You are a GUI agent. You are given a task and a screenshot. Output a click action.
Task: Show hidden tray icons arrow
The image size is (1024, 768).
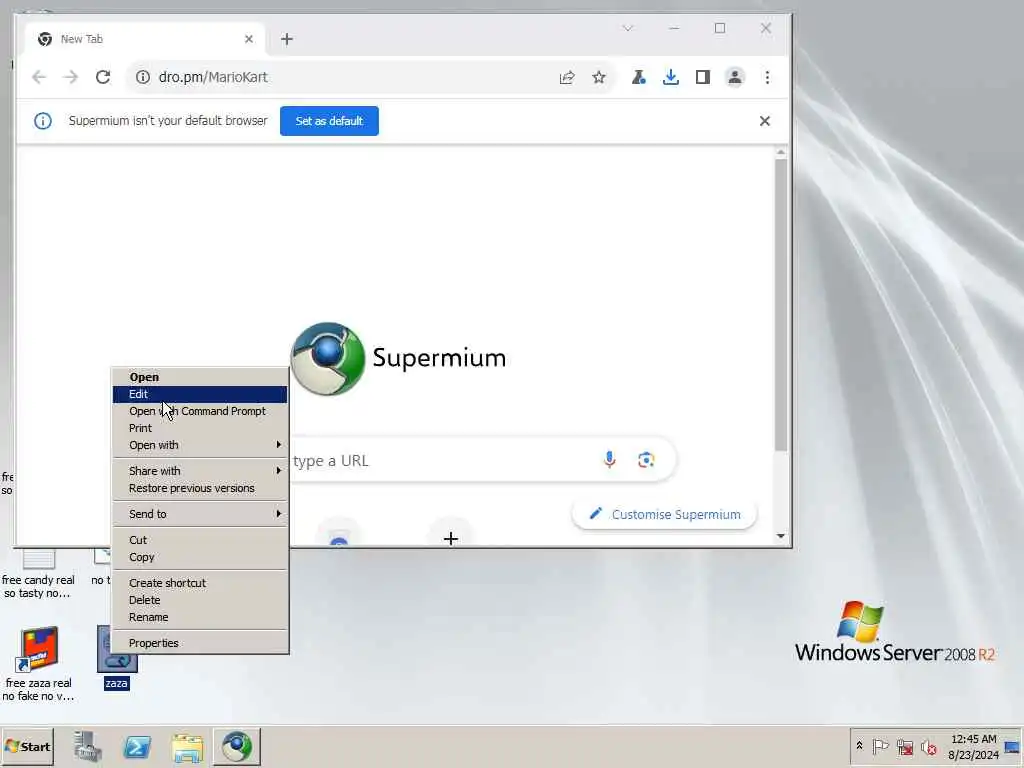click(x=859, y=746)
